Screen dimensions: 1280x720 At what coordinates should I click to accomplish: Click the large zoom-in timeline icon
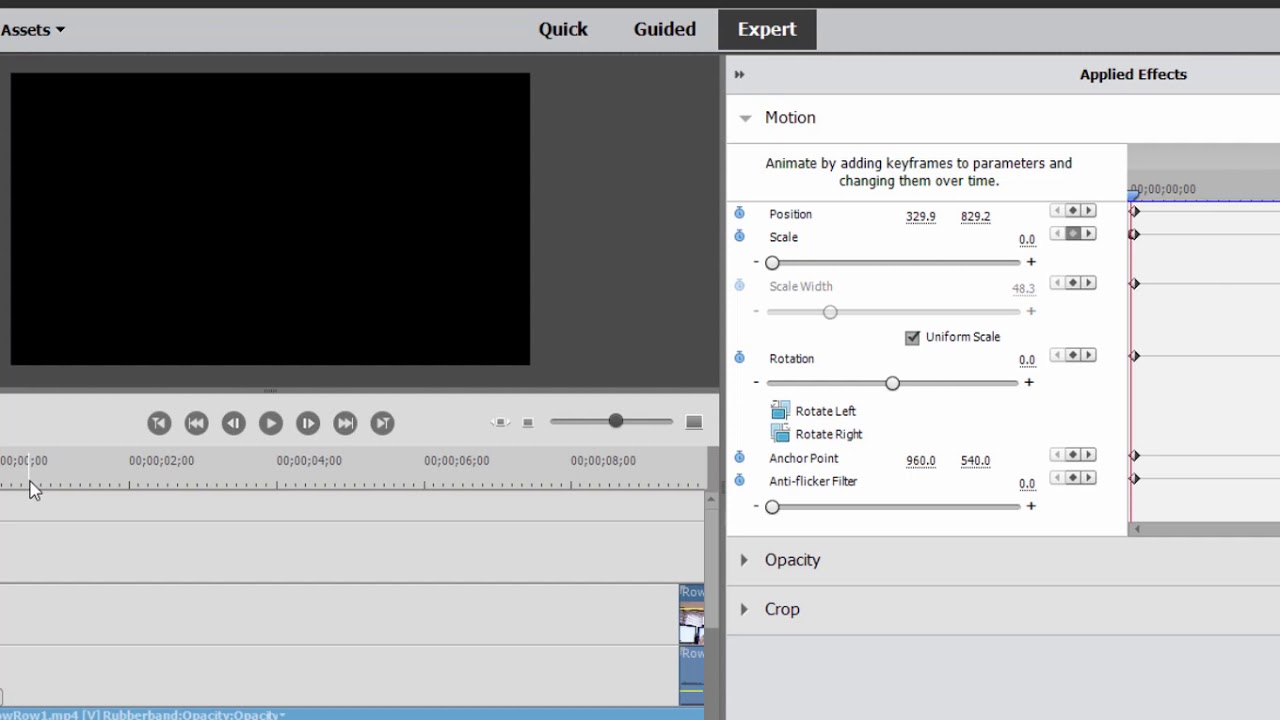pyautogui.click(x=694, y=422)
